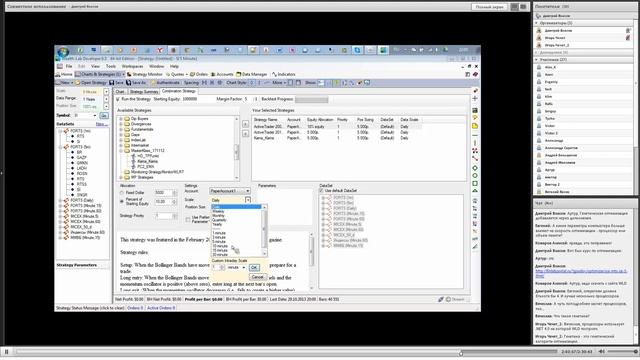Select Quarterly in the scale list
The width and height of the screenshot is (640, 360).
[x=219, y=220]
